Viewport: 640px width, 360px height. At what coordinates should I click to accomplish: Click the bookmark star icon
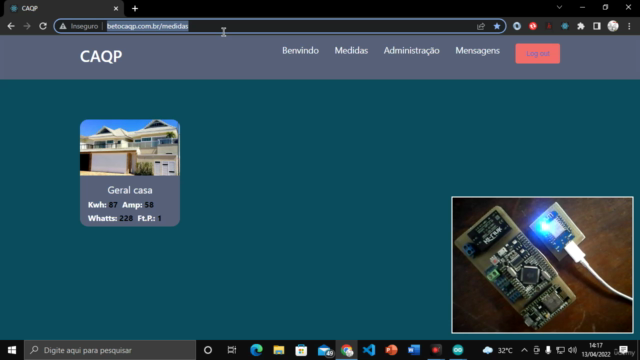click(497, 26)
